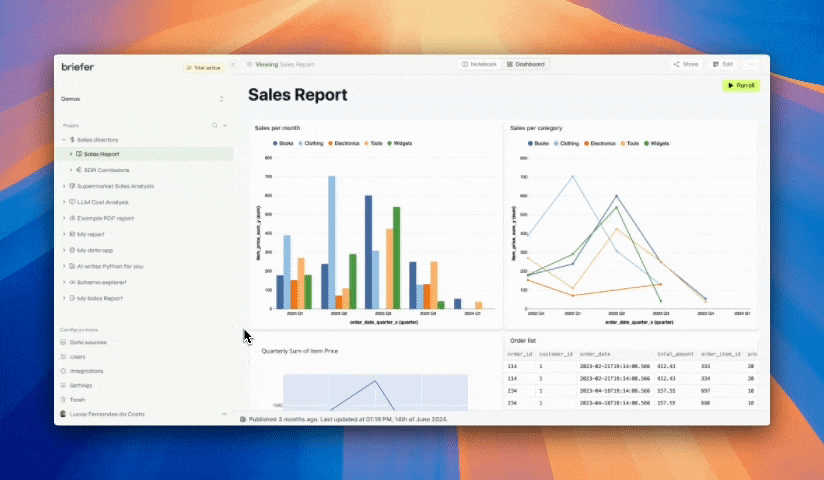Click the Run all button
Viewport: 824px width, 480px height.
[x=741, y=85]
